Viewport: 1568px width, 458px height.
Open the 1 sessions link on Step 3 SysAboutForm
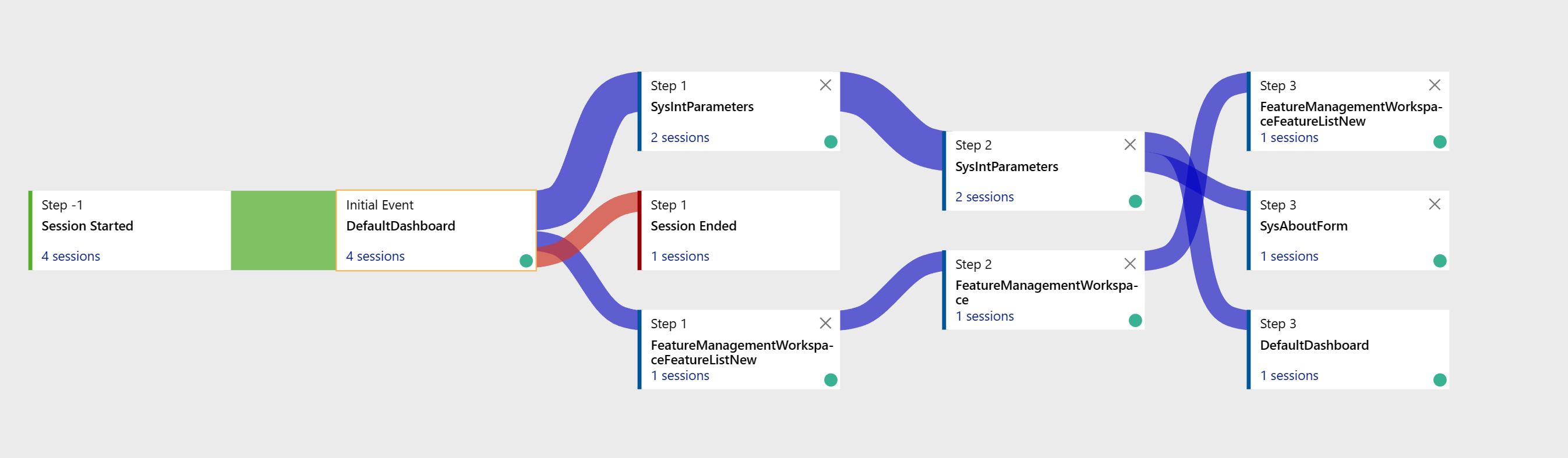tap(1288, 256)
